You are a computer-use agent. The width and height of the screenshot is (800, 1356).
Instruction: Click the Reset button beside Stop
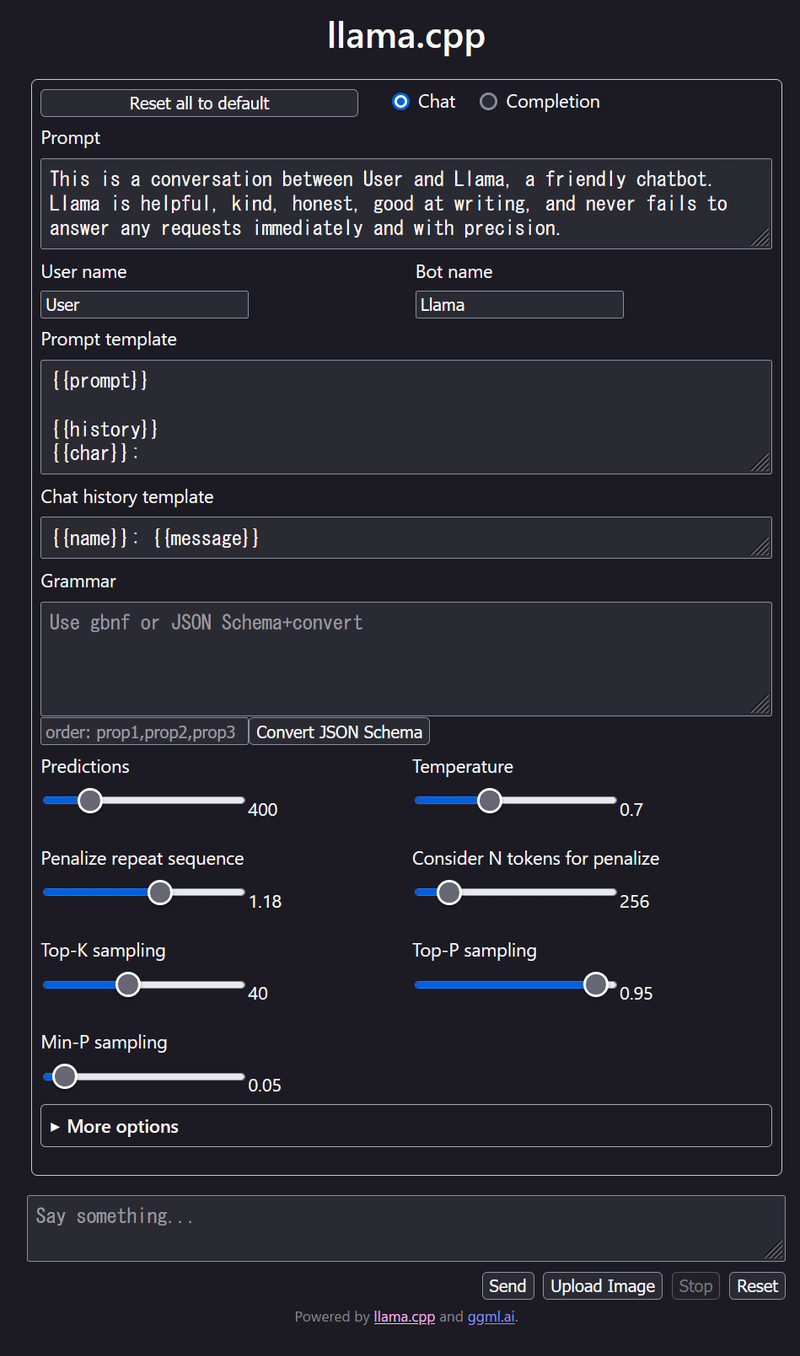click(x=758, y=1286)
